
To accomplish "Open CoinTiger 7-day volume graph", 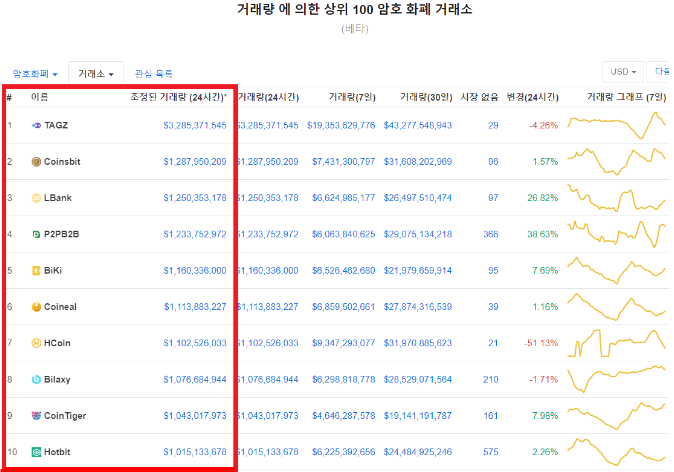I will point(616,416).
